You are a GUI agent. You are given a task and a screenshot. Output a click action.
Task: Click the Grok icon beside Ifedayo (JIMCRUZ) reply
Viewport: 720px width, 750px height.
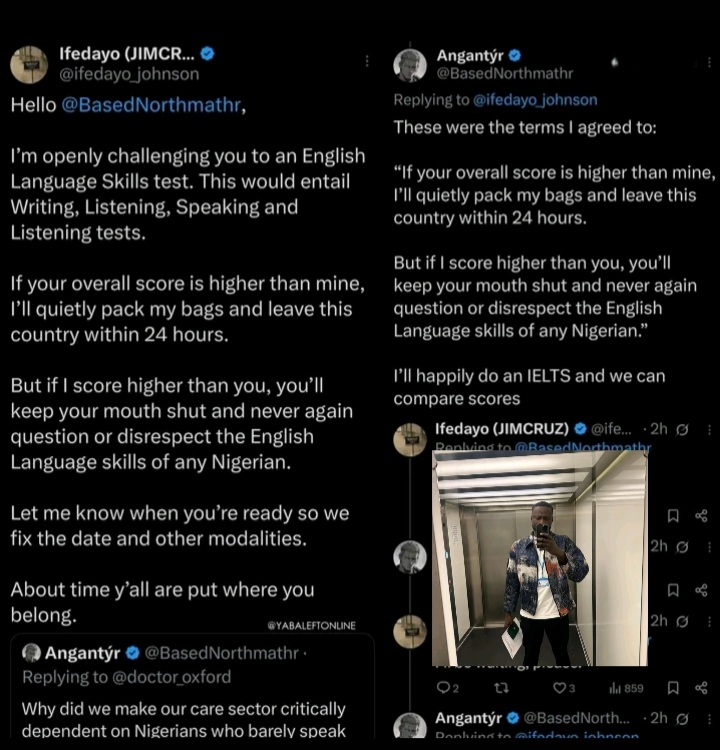tap(681, 429)
